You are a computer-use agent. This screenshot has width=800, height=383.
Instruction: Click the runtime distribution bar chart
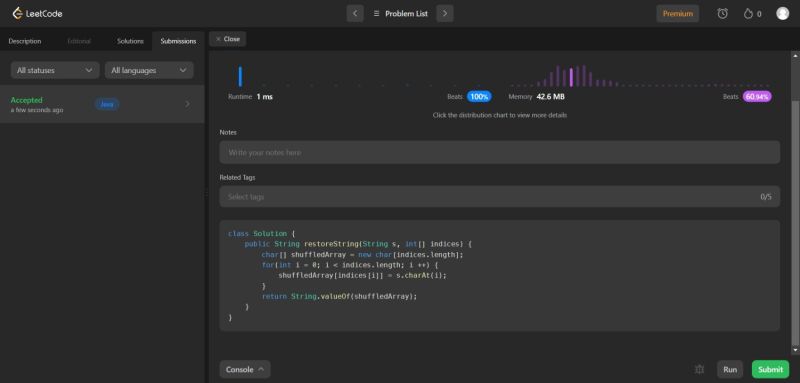tap(360, 76)
